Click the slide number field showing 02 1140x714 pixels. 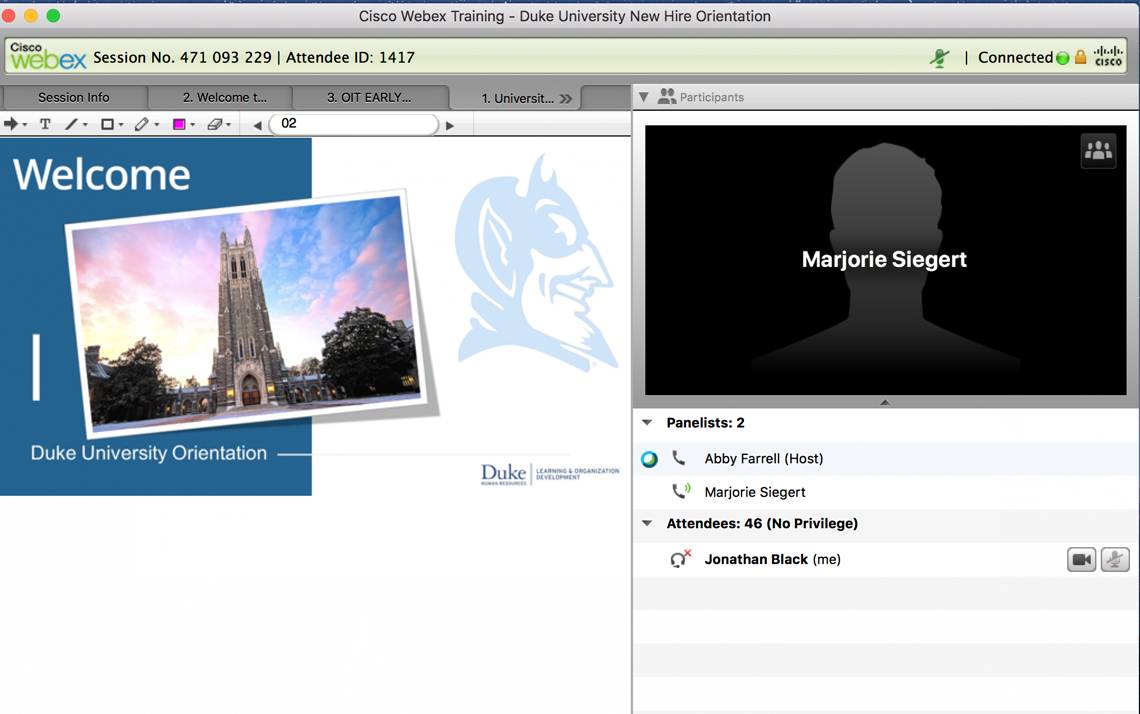354,124
